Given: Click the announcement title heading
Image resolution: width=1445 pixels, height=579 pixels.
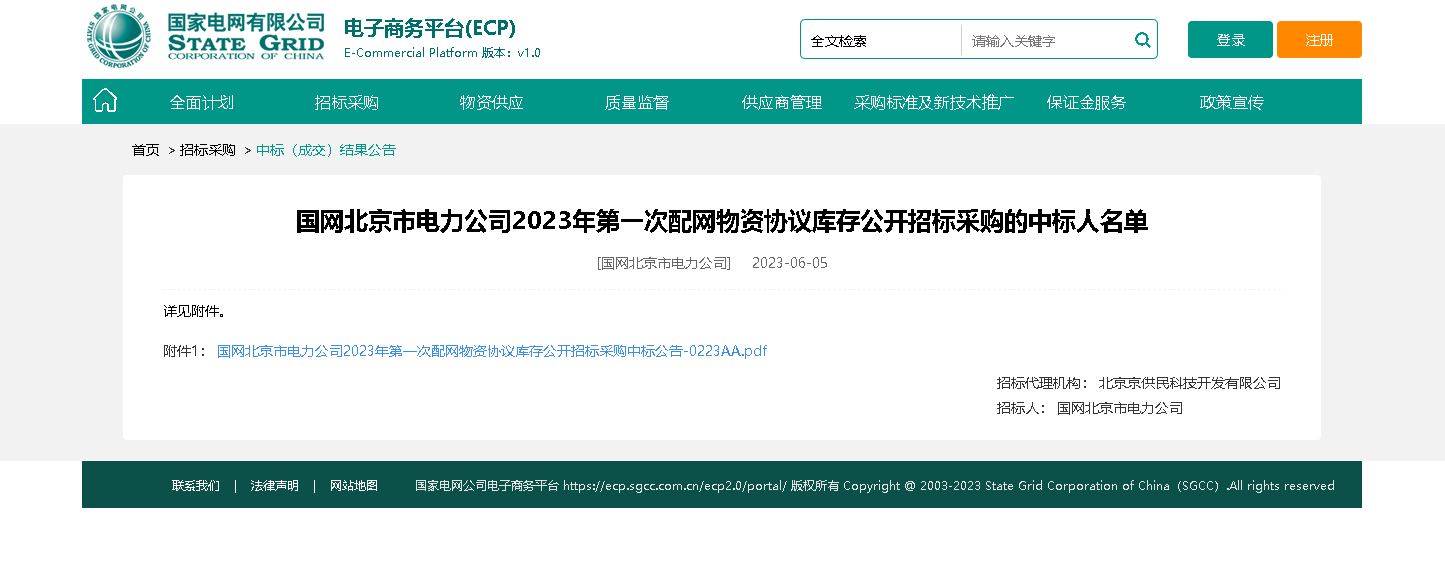Looking at the screenshot, I should (722, 222).
